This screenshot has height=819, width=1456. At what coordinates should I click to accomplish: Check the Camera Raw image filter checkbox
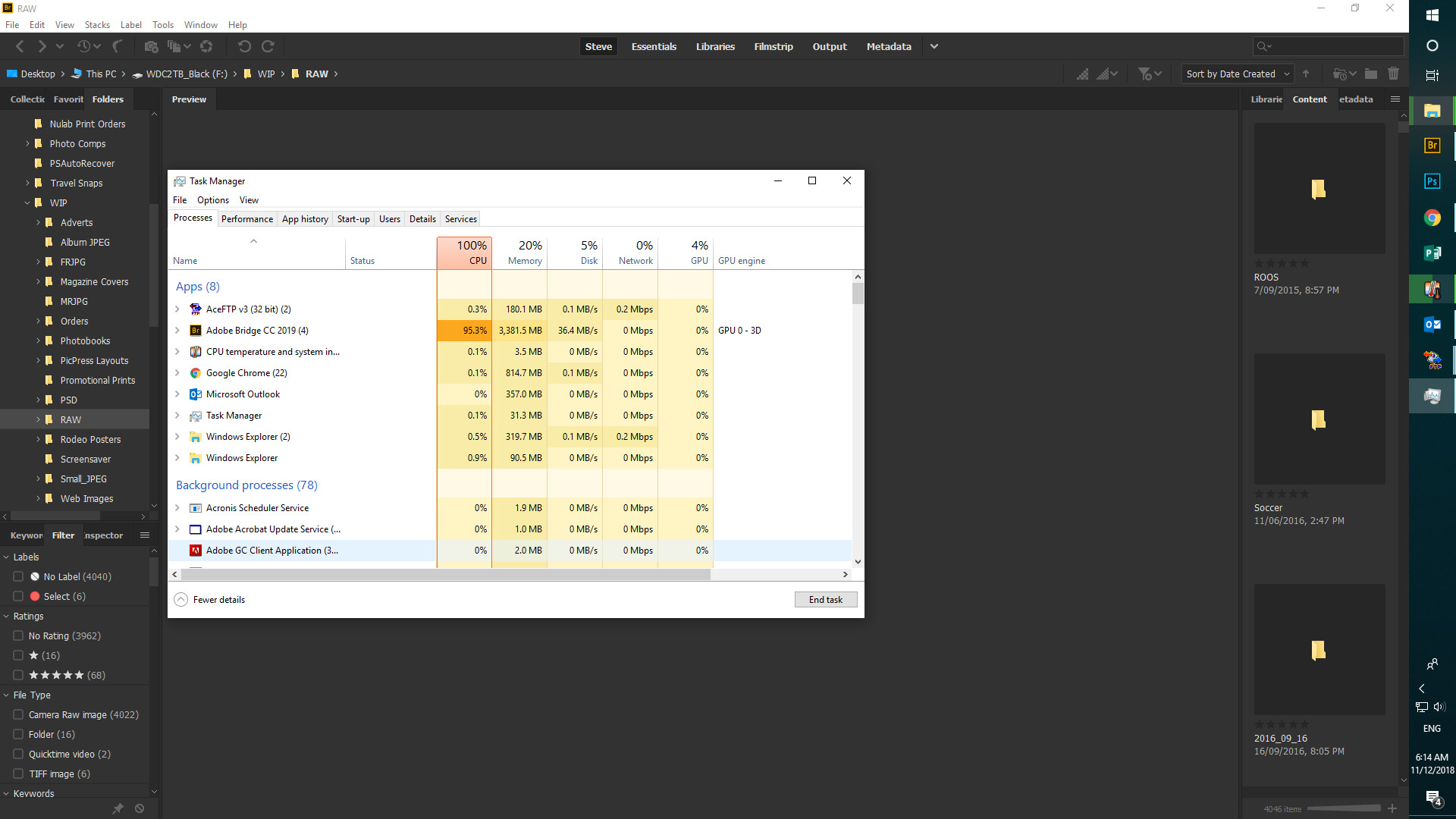(18, 714)
